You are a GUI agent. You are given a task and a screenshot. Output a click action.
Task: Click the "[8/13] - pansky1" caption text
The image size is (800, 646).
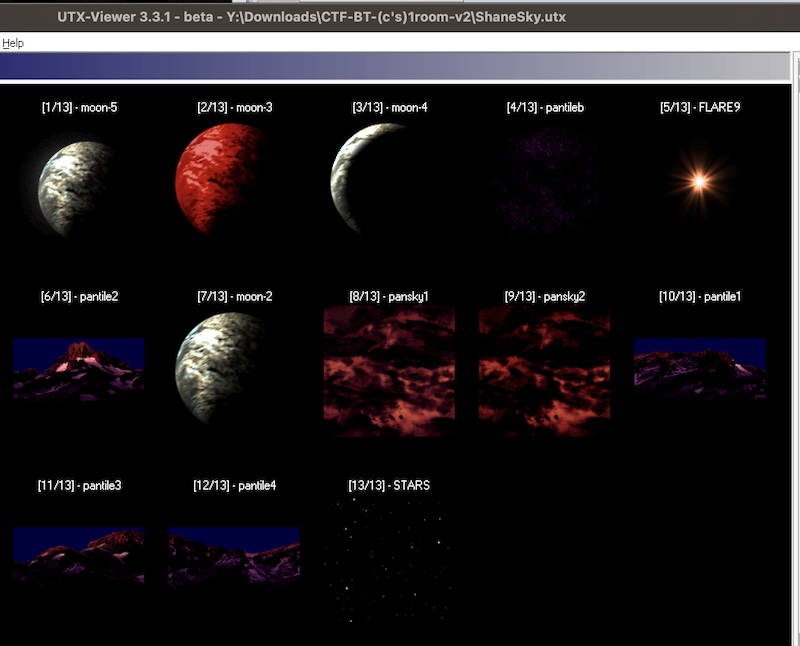point(389,297)
